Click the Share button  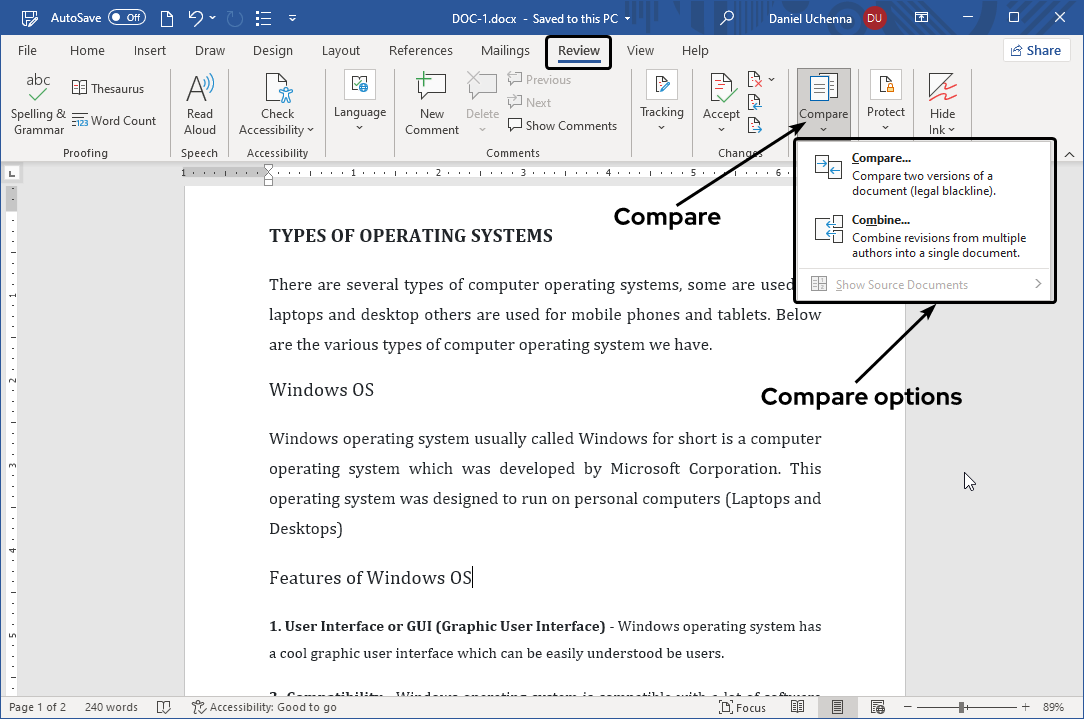[1036, 50]
